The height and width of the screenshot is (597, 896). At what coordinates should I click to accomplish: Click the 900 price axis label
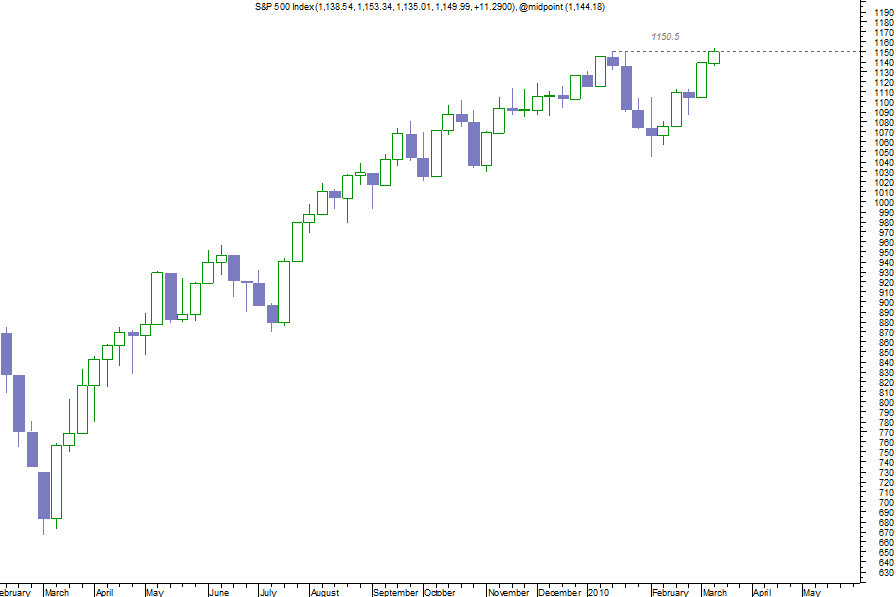[x=886, y=303]
